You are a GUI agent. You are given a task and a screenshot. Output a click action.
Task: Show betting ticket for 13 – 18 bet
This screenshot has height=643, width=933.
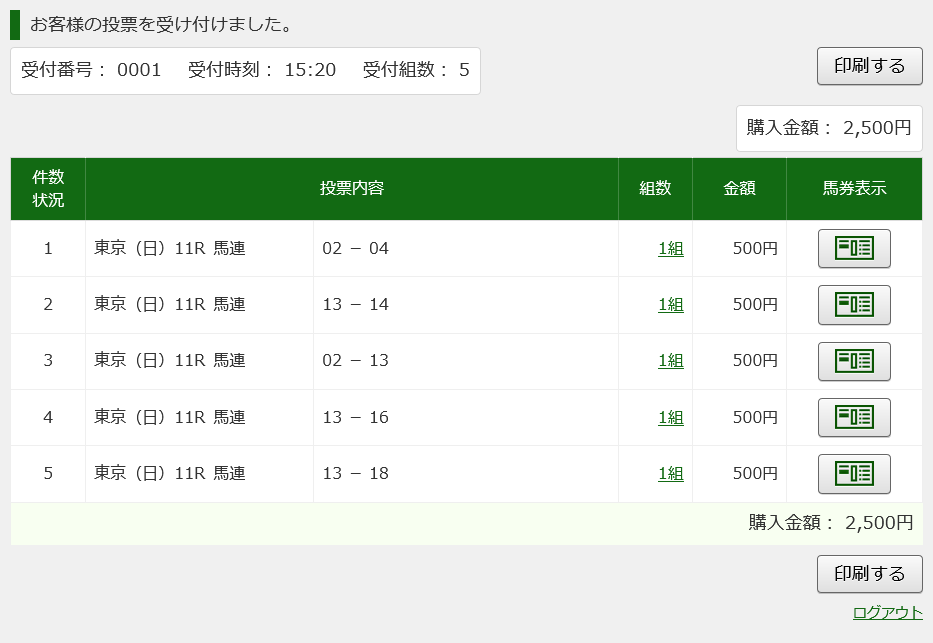pos(854,473)
